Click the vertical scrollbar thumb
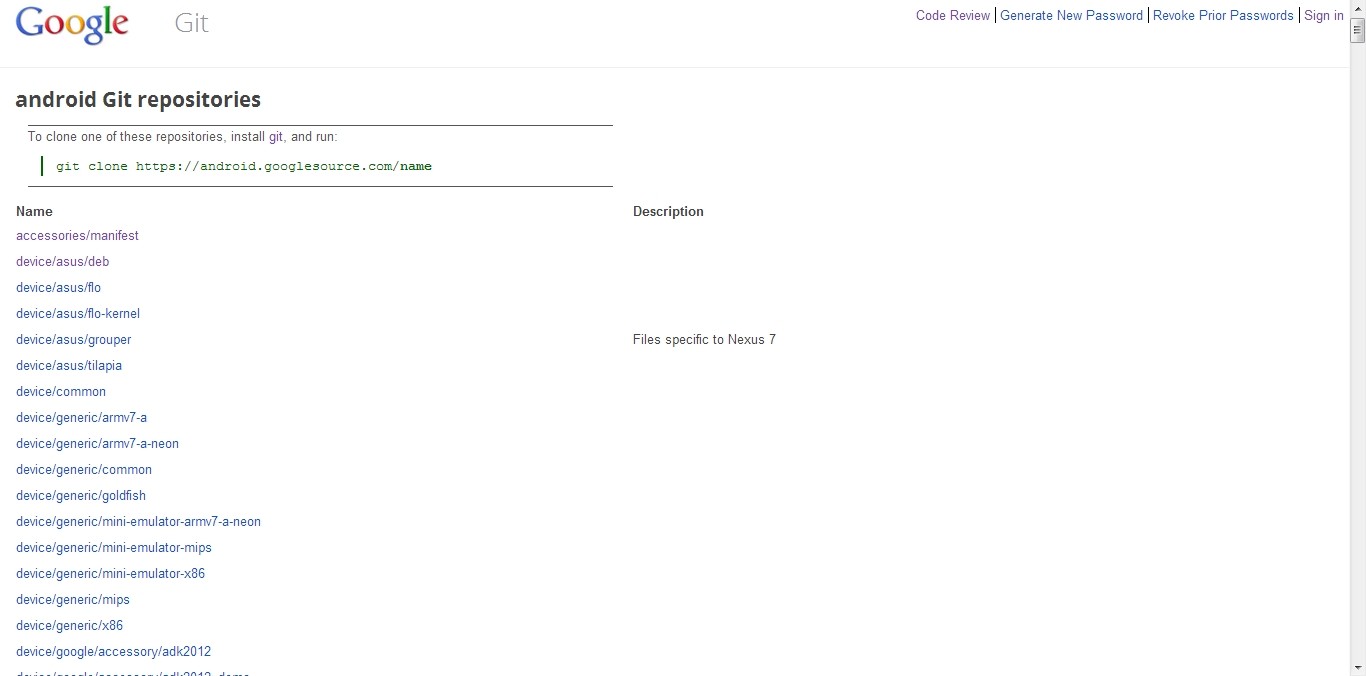The height and width of the screenshot is (676, 1366). [x=1358, y=30]
